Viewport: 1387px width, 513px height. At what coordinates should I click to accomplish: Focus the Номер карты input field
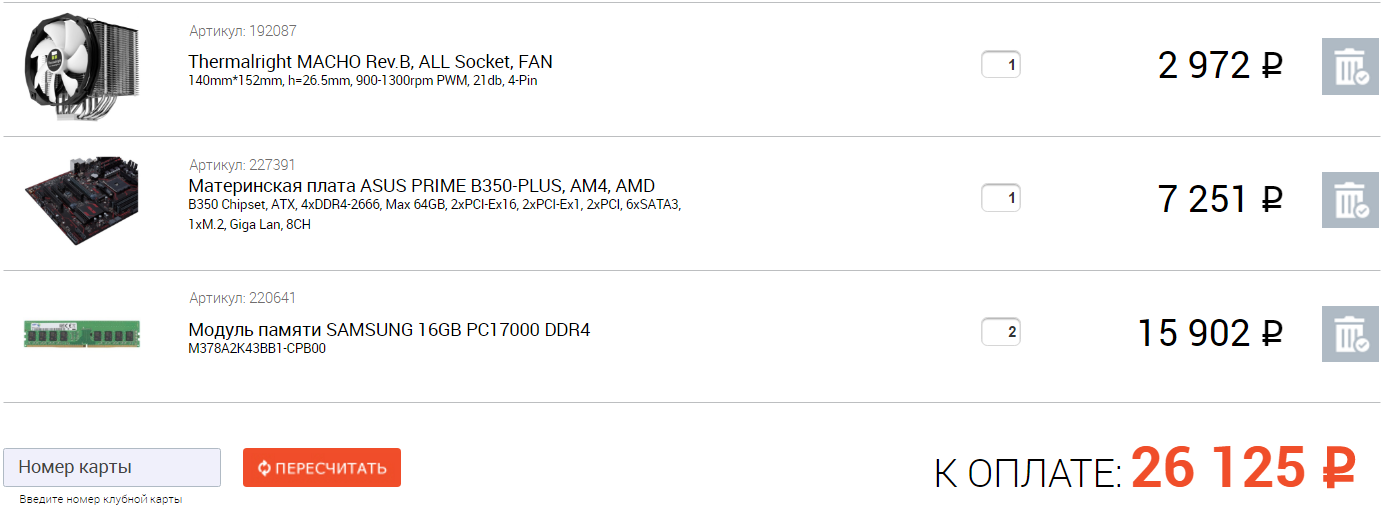coord(112,468)
